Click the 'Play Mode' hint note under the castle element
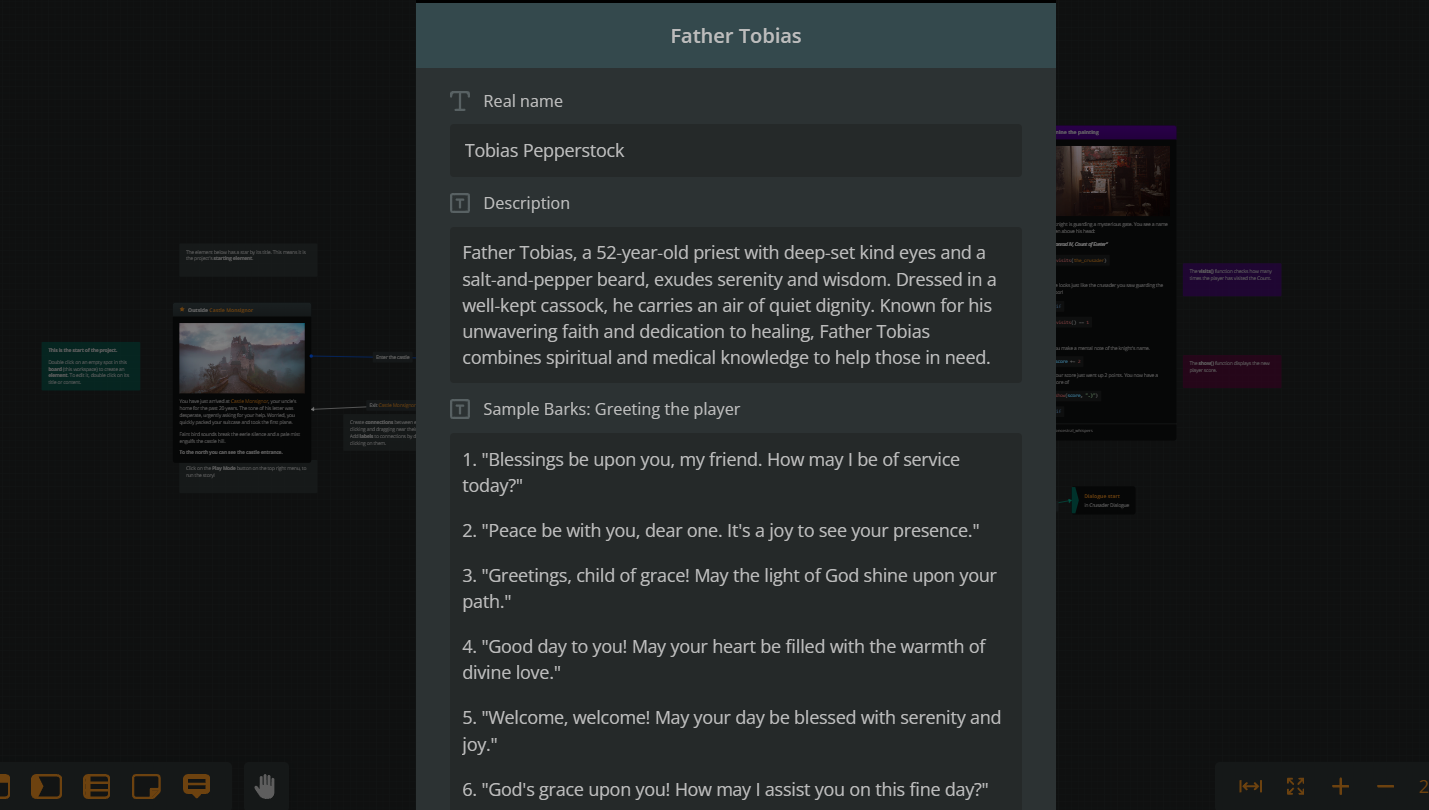 click(248, 476)
